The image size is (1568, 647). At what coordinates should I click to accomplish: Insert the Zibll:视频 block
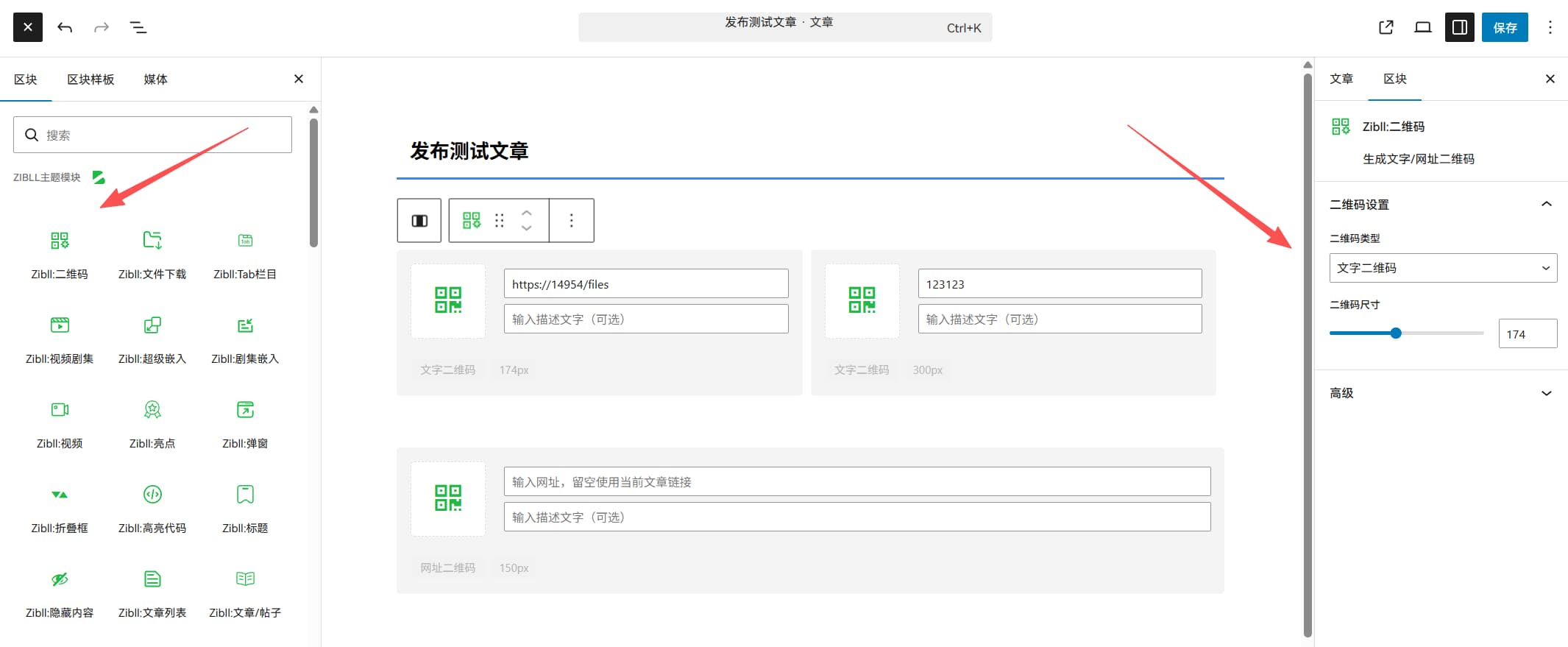(60, 423)
